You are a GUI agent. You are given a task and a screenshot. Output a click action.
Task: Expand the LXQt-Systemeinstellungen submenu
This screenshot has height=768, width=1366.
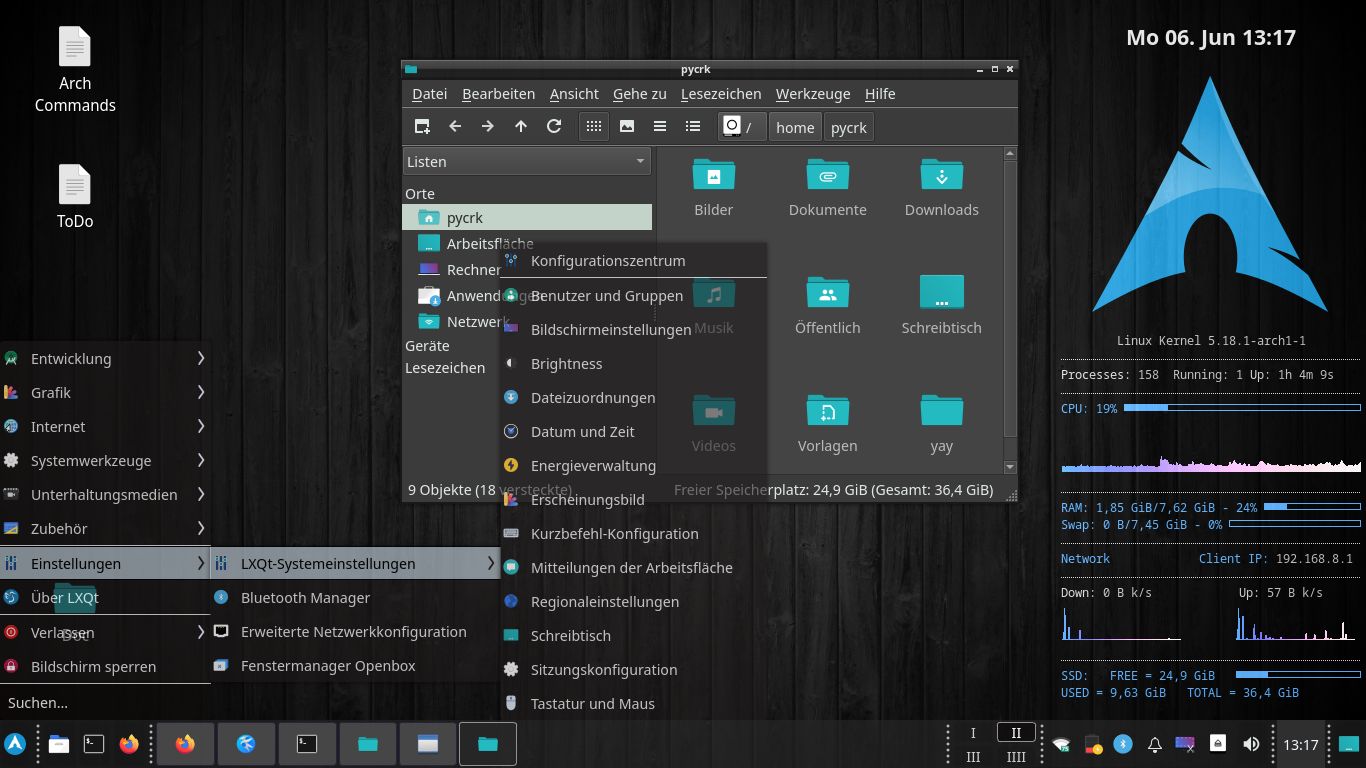coord(355,563)
